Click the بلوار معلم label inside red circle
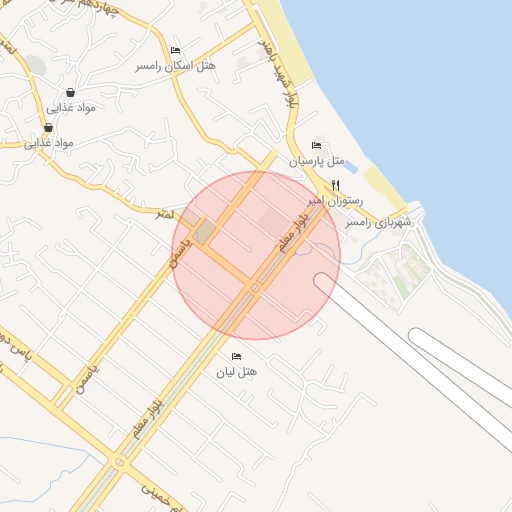Viewport: 512px width, 512px height. (294, 234)
